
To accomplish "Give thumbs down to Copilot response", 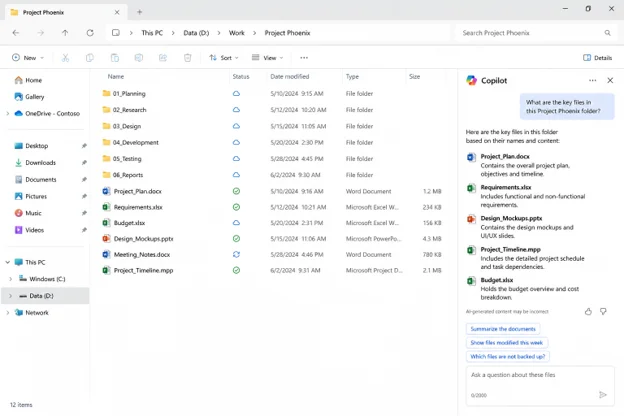I will (x=603, y=312).
